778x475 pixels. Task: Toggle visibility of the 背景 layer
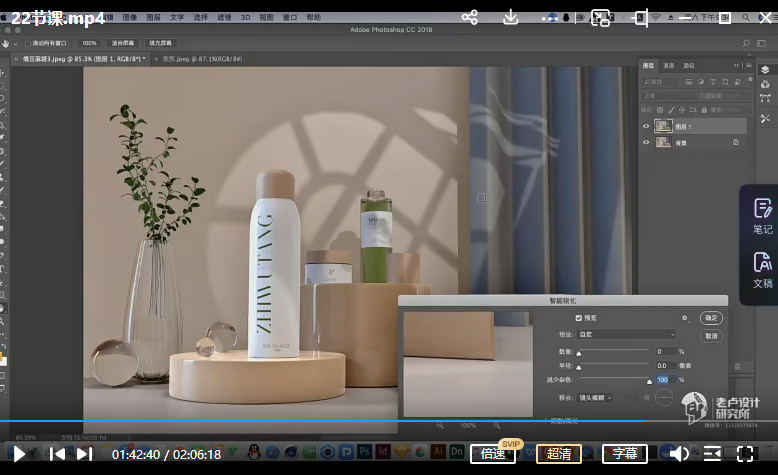646,142
